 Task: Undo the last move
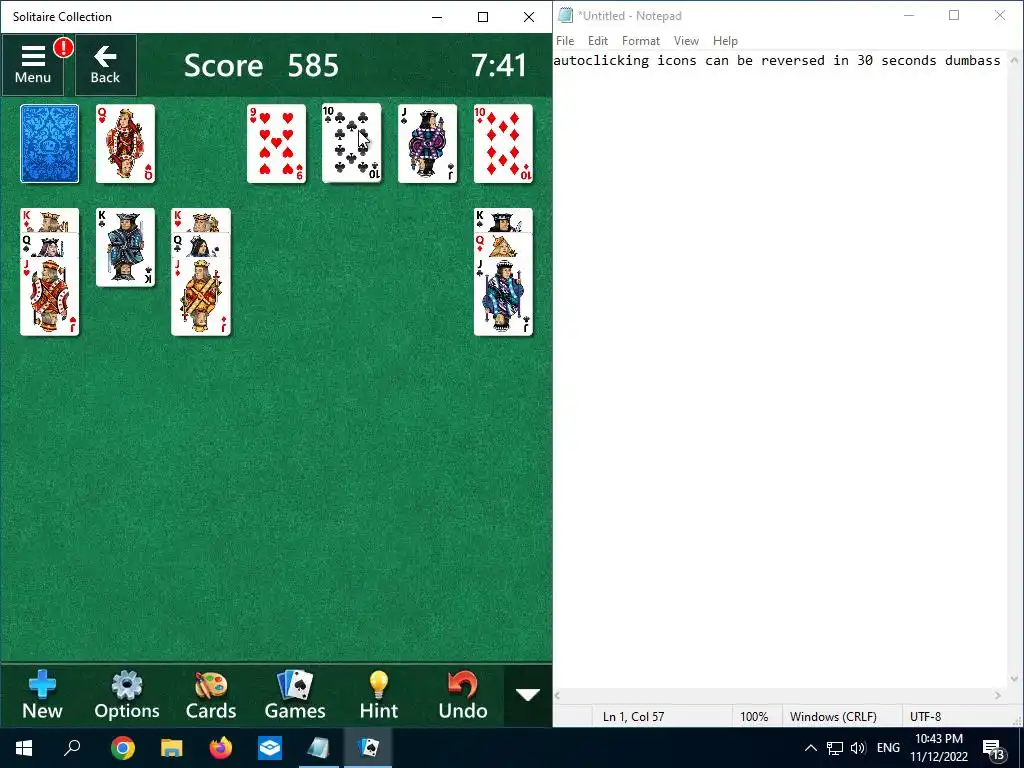pos(462,696)
